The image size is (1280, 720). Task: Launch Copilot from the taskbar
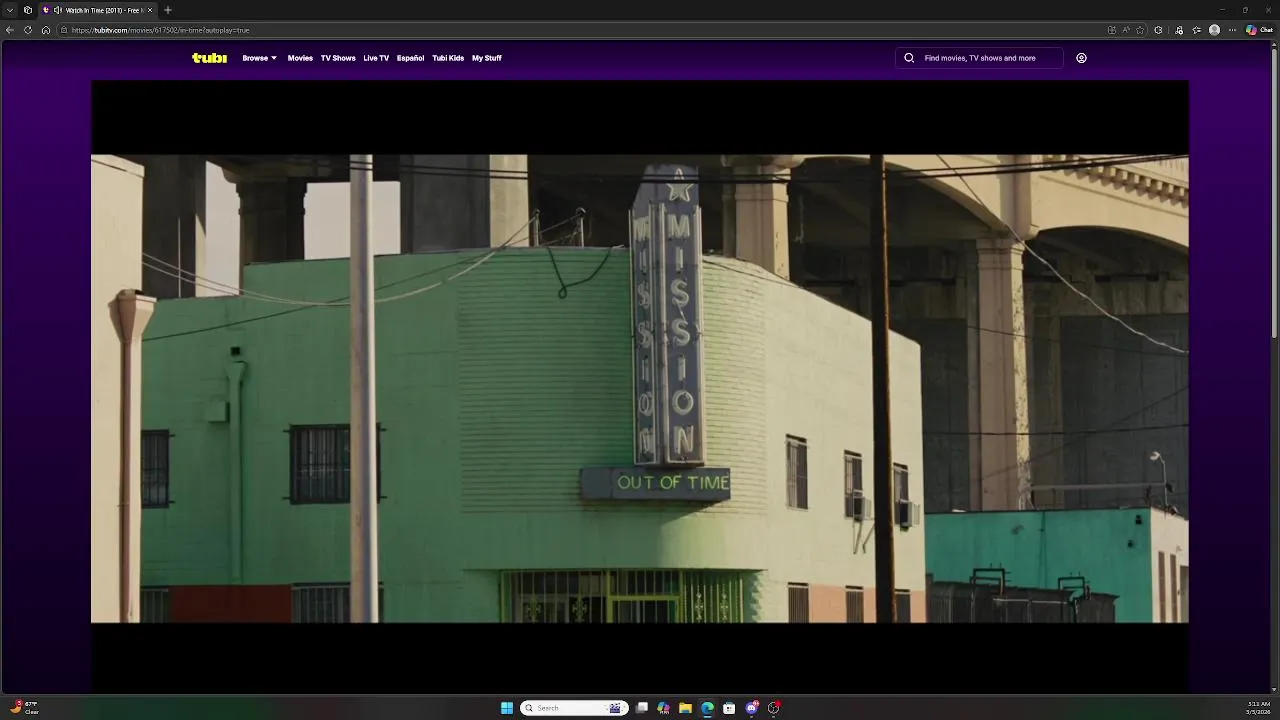coord(663,708)
